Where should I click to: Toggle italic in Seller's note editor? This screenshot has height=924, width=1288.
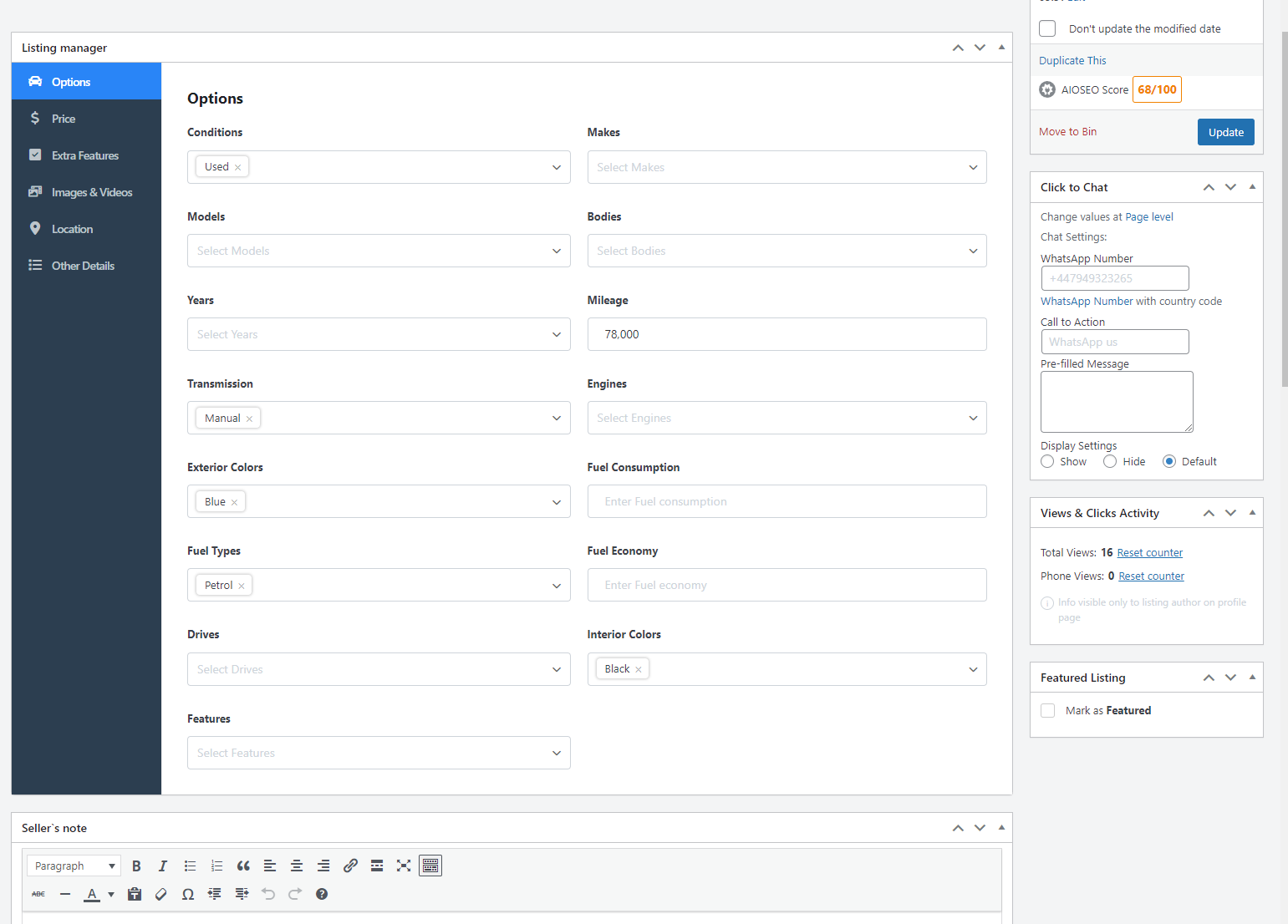coord(163,866)
